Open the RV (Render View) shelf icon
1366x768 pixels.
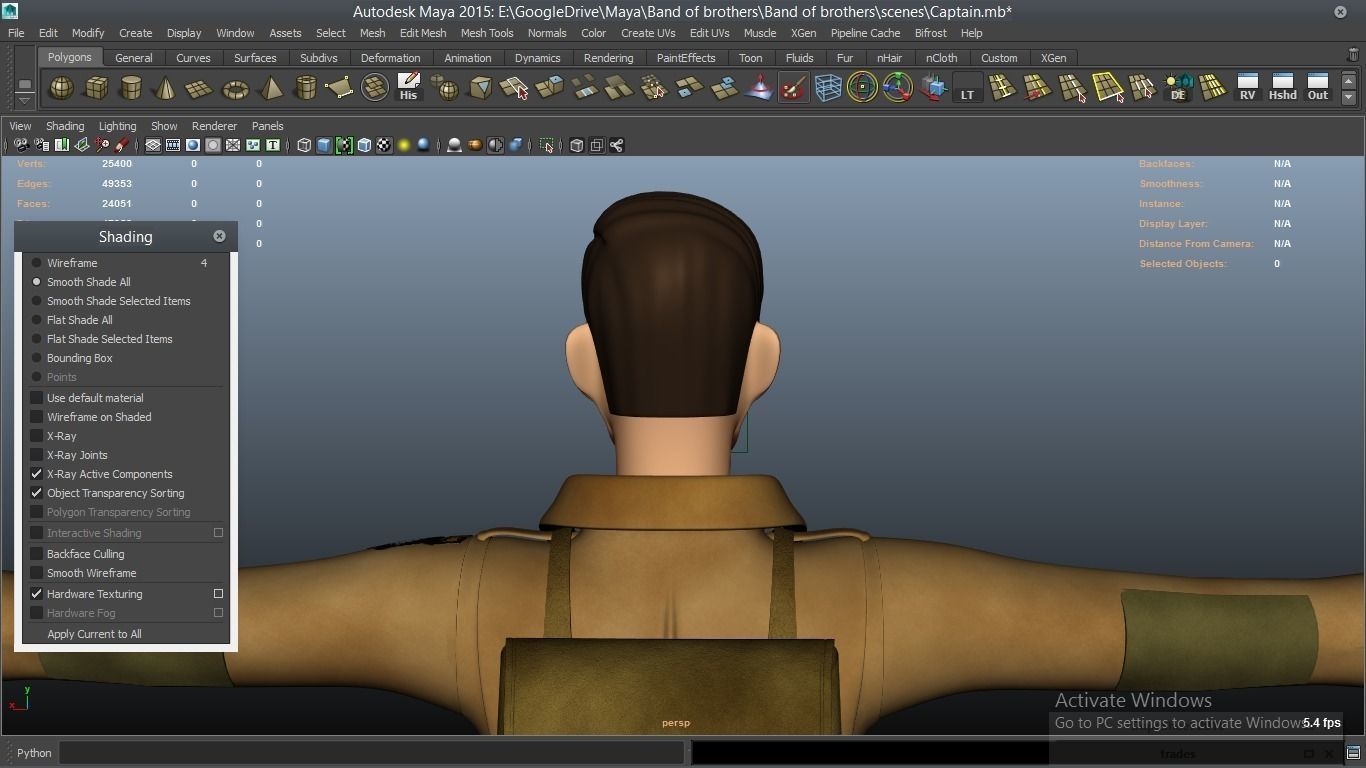[x=1247, y=88]
